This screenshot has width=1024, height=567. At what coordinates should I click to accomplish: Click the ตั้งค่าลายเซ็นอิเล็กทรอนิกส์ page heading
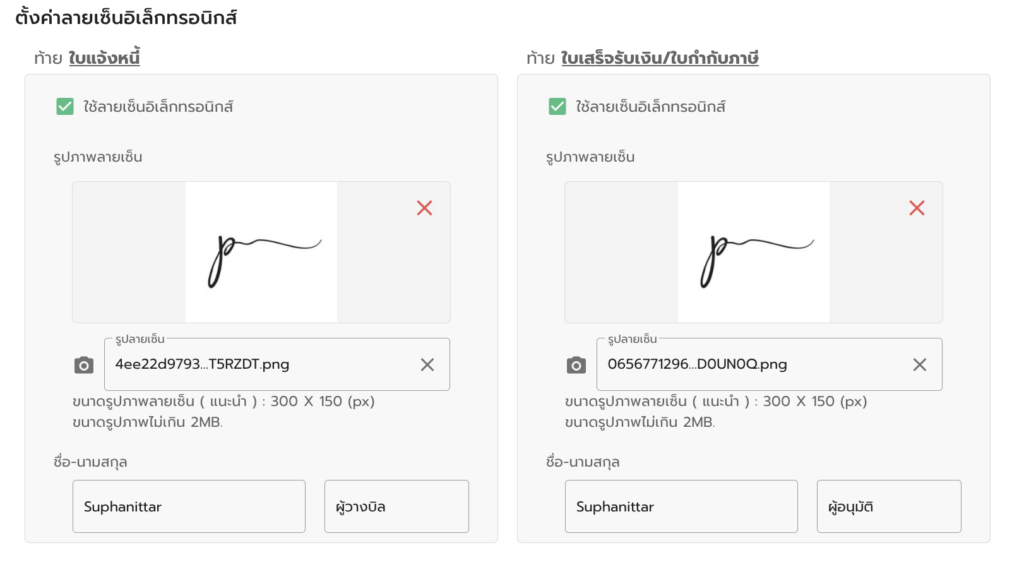tap(126, 17)
